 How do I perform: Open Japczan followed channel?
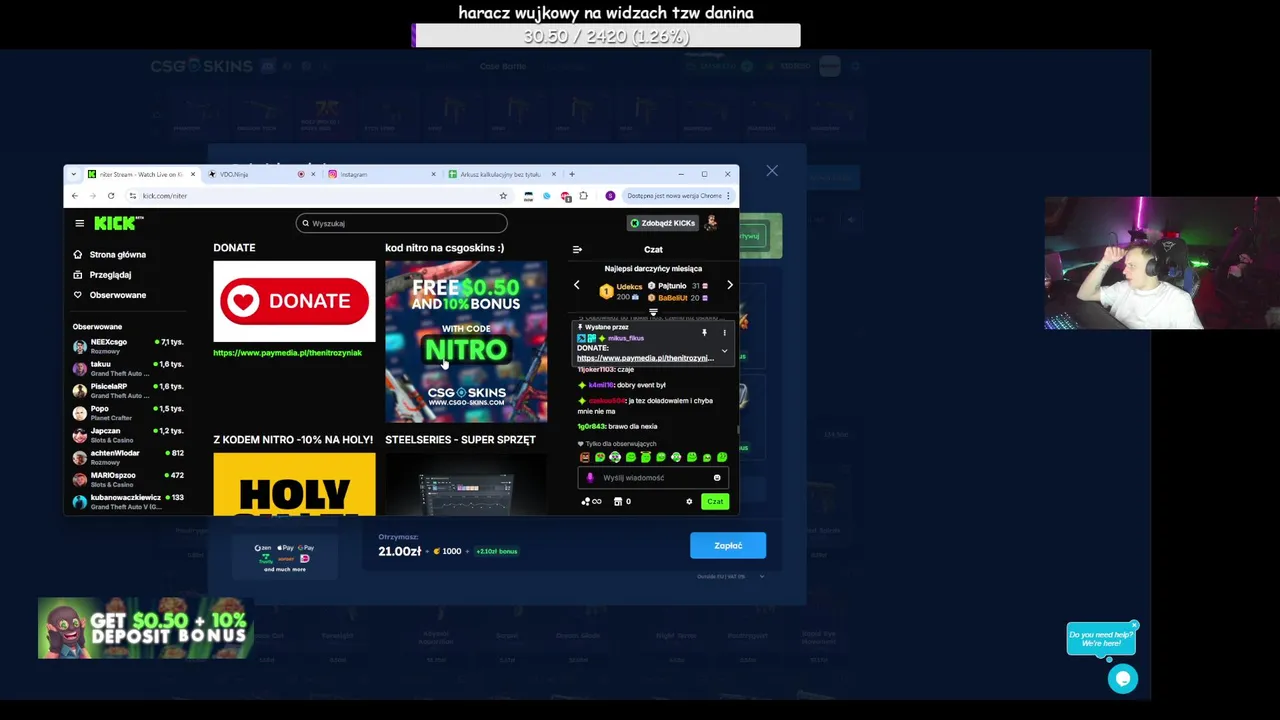pos(128,435)
